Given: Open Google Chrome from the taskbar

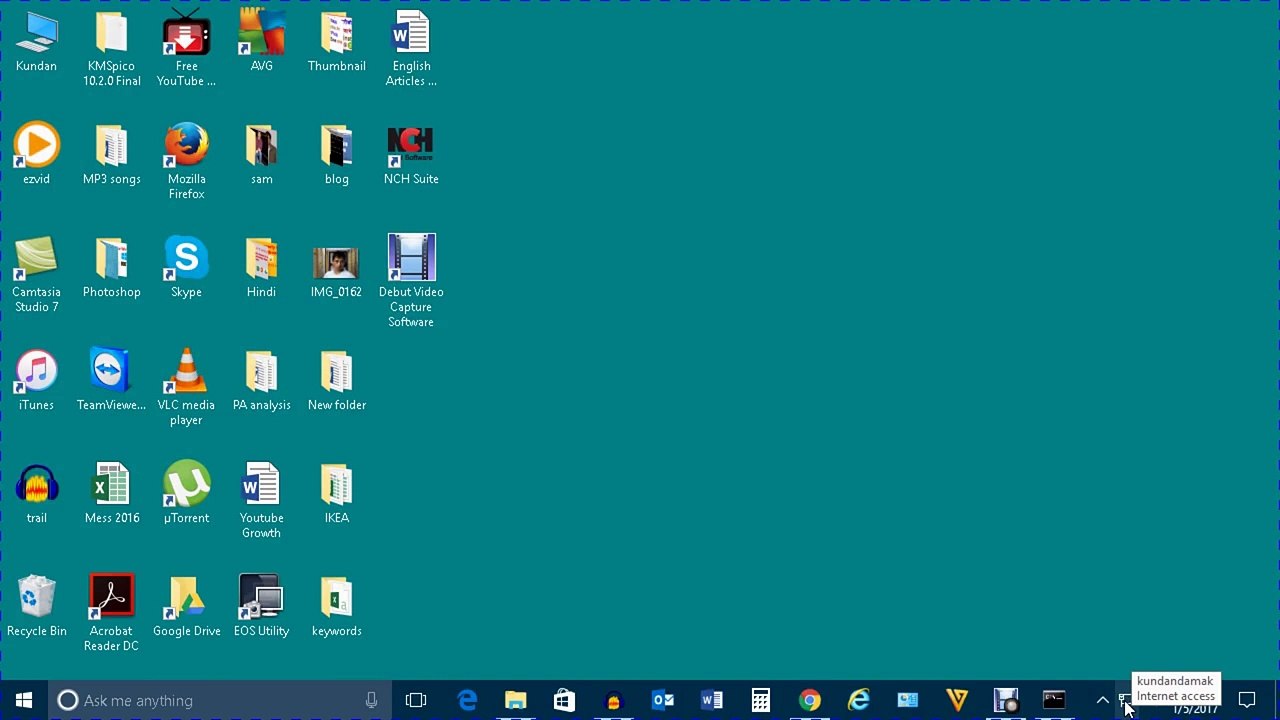Looking at the screenshot, I should click(809, 700).
